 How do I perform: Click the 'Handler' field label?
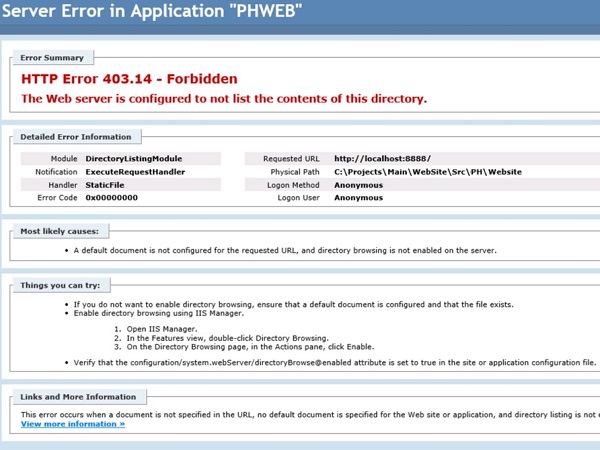(63, 185)
